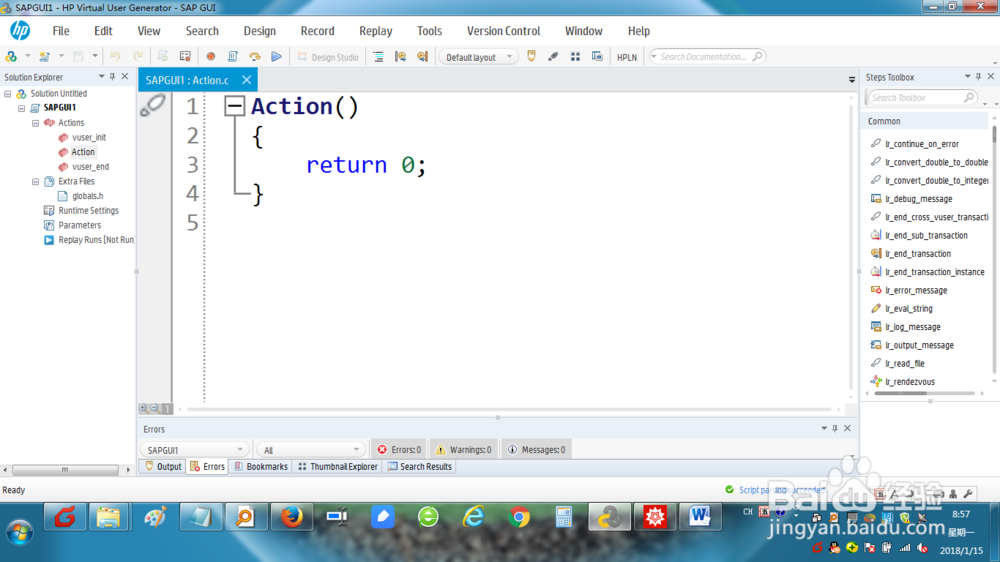Click the zoom out magnifier in editor

(155, 408)
